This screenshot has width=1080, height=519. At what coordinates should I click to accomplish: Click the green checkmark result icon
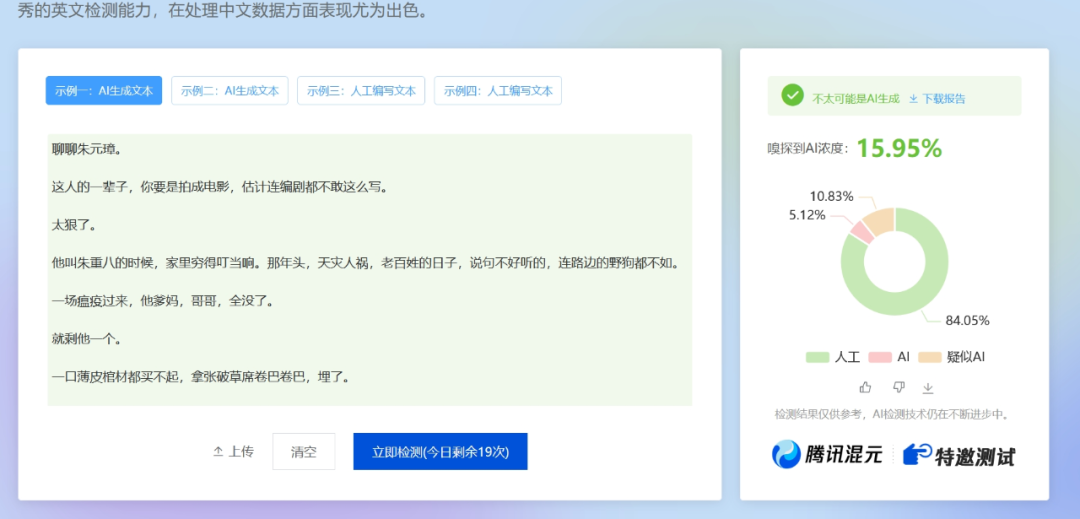click(793, 96)
